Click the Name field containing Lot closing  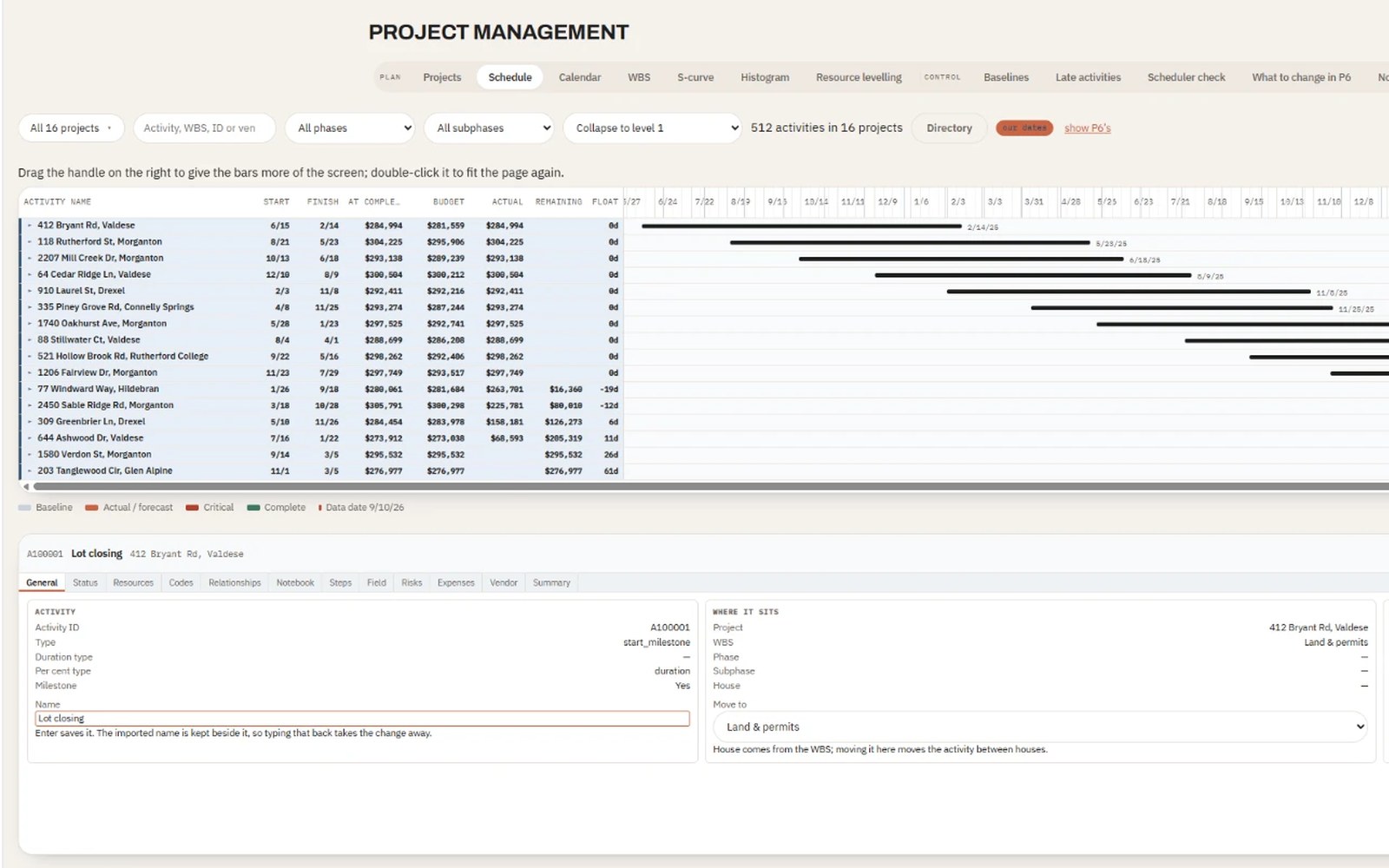pos(362,719)
